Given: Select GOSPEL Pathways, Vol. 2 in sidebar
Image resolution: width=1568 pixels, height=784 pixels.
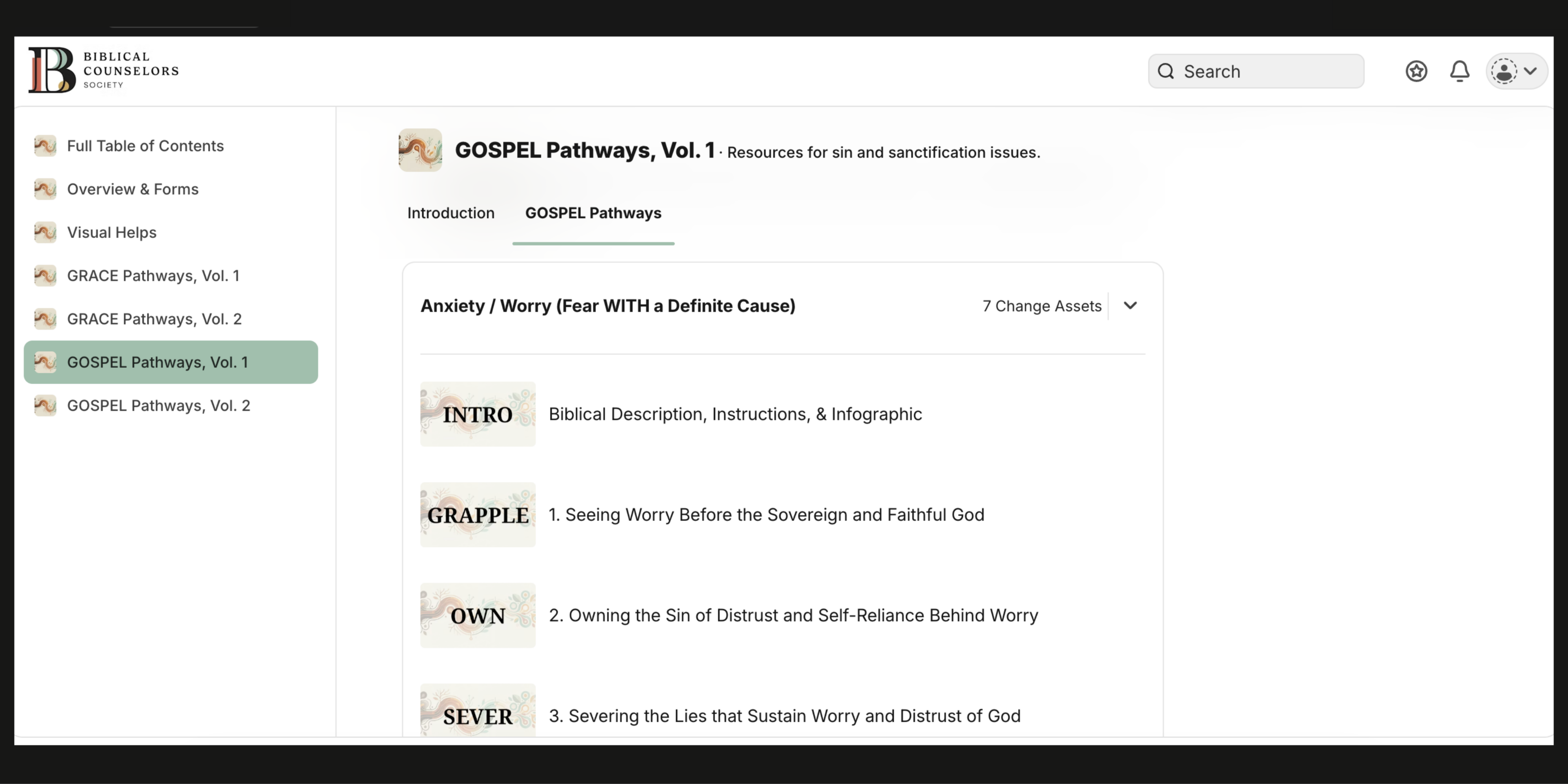Looking at the screenshot, I should (159, 405).
